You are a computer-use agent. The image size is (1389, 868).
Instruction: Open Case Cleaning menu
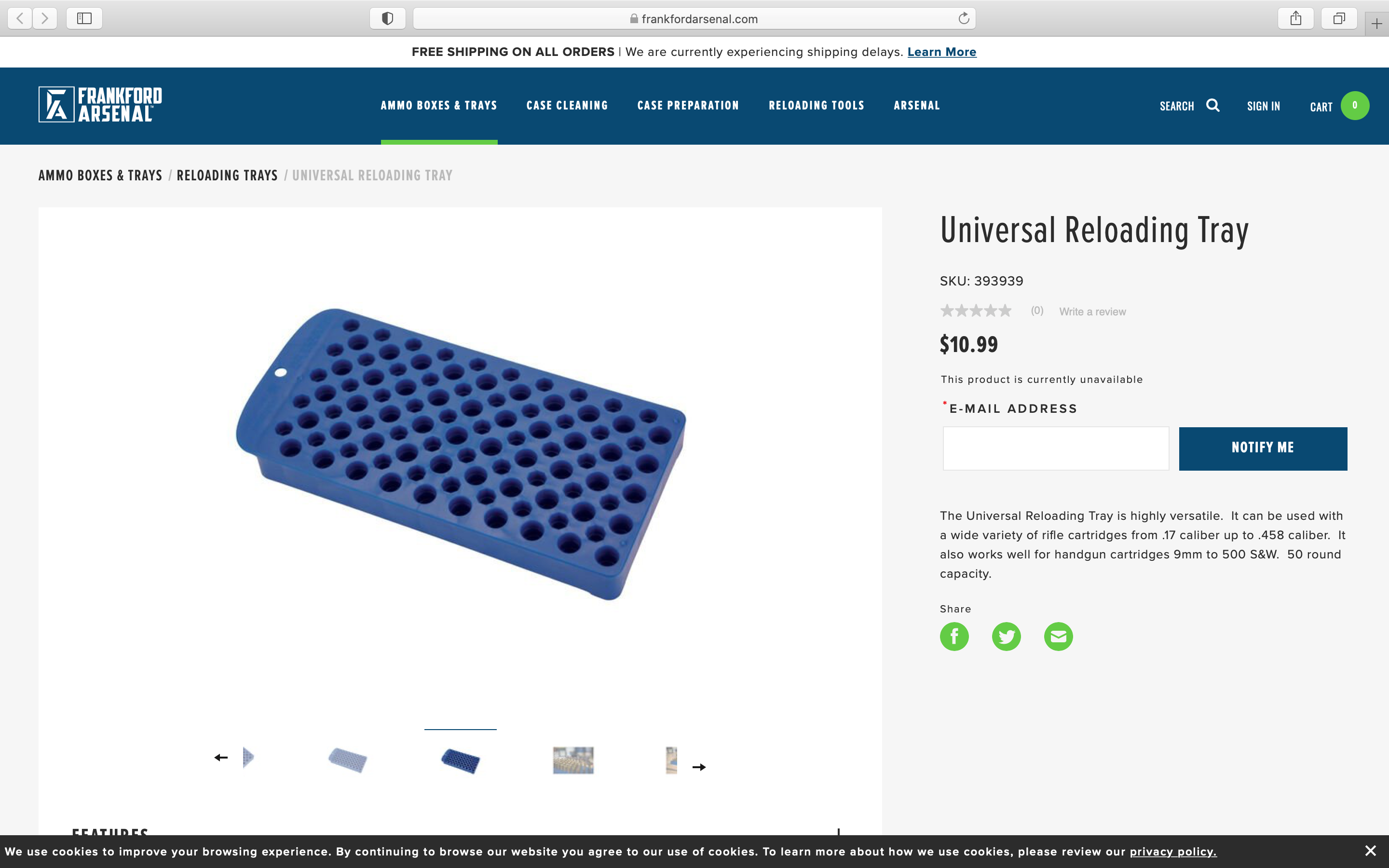(567, 106)
